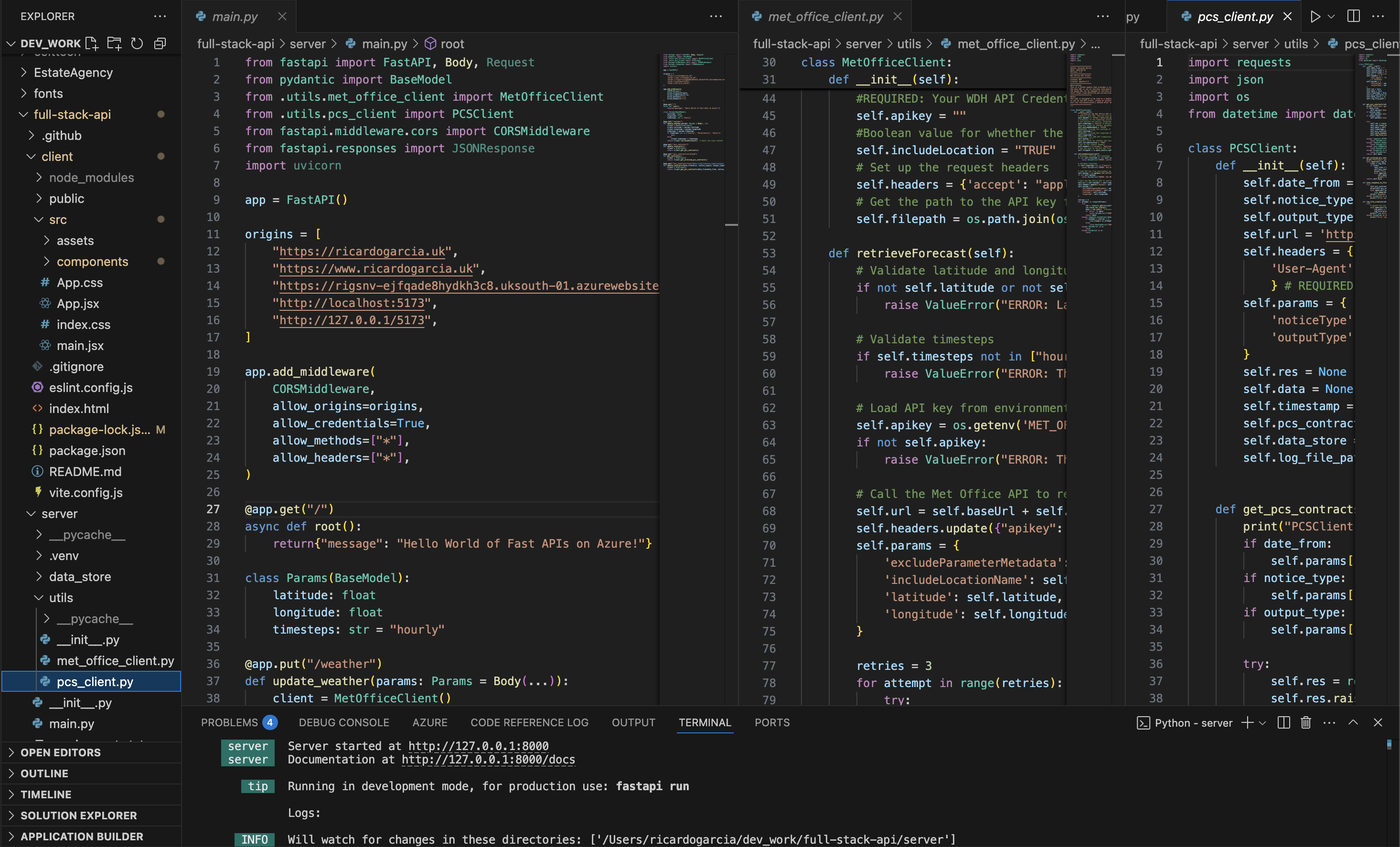Create a new folder in the Explorer

[114, 43]
